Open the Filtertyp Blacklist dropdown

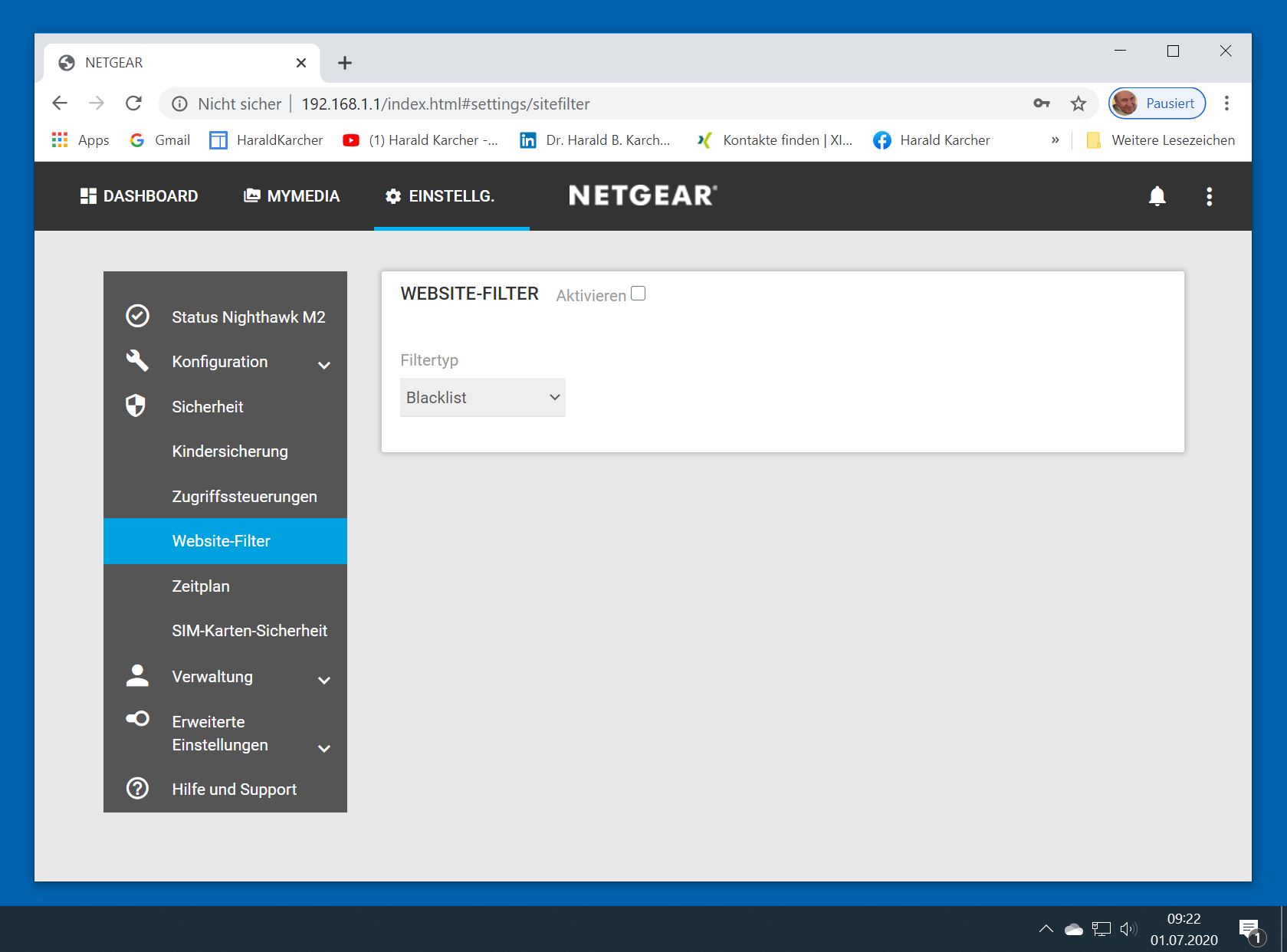(482, 397)
